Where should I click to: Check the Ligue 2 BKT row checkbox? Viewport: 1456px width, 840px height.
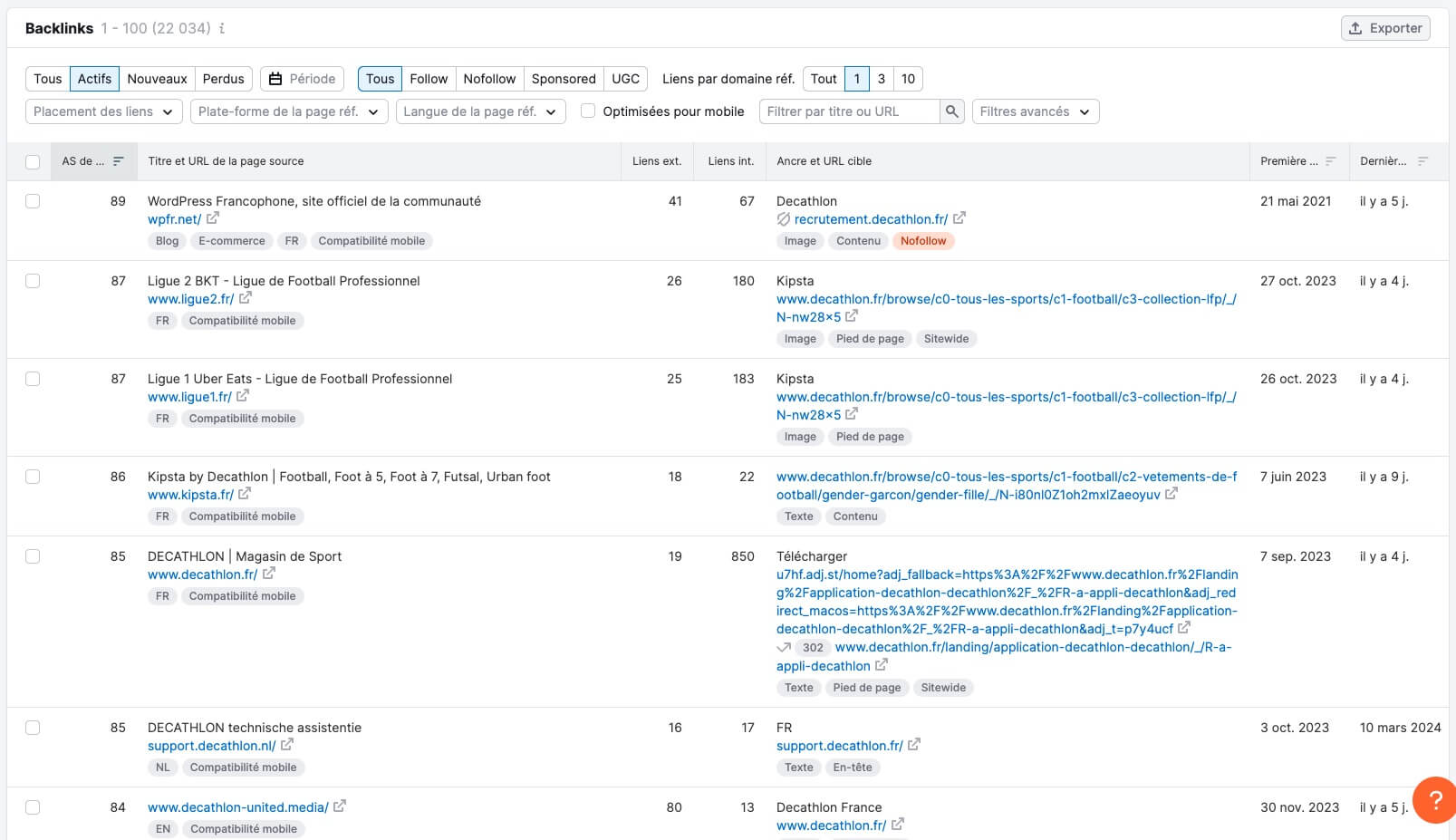(x=33, y=281)
